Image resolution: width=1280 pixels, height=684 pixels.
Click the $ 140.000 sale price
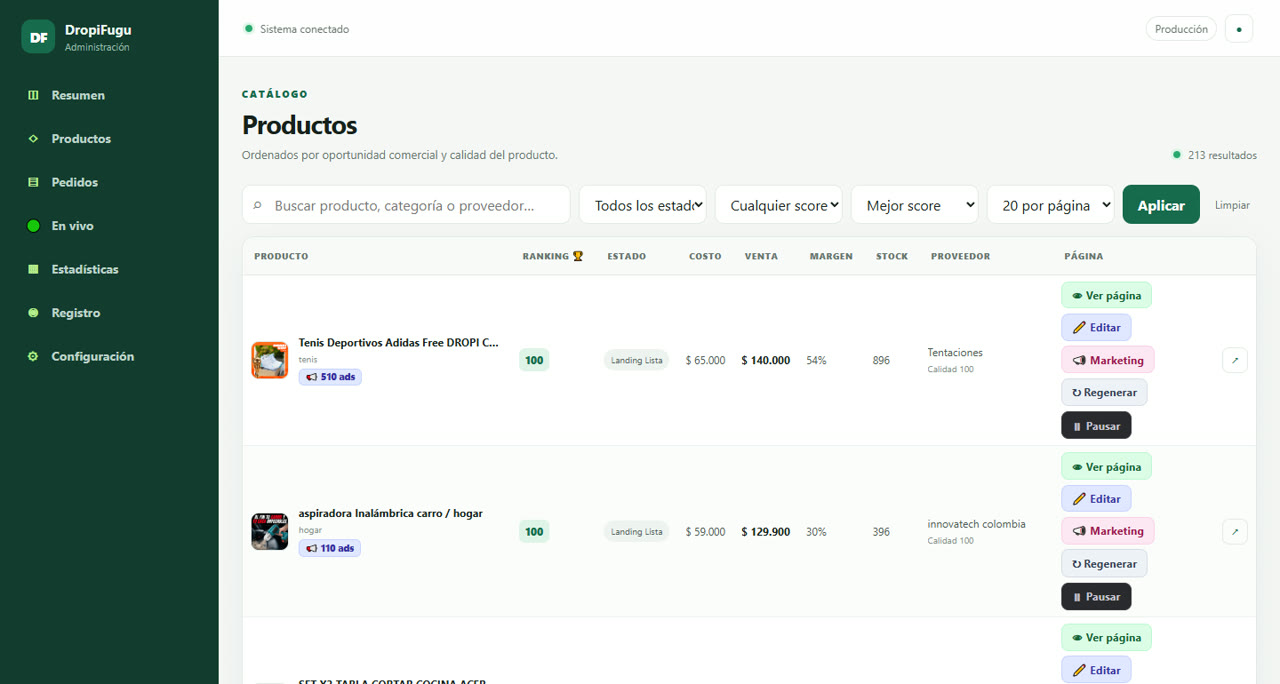click(765, 360)
